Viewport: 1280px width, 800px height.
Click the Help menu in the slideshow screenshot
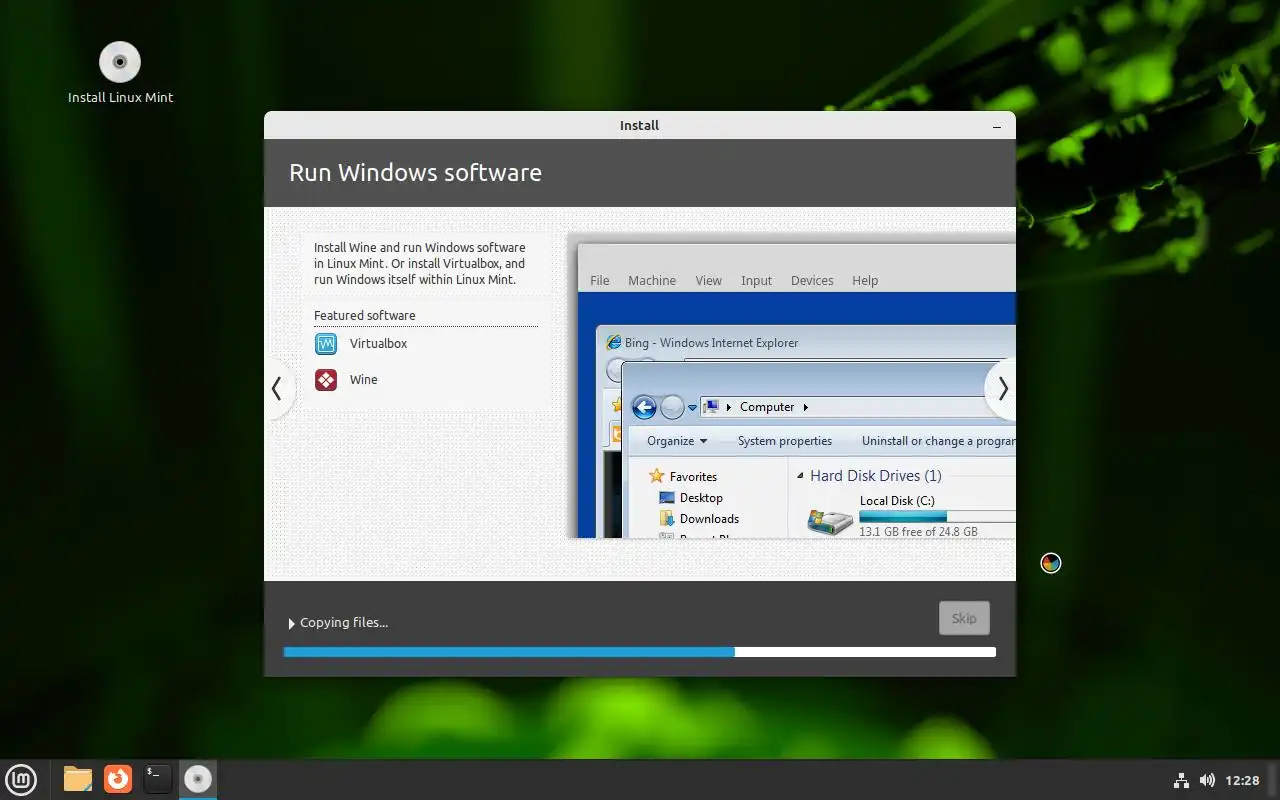(x=865, y=281)
